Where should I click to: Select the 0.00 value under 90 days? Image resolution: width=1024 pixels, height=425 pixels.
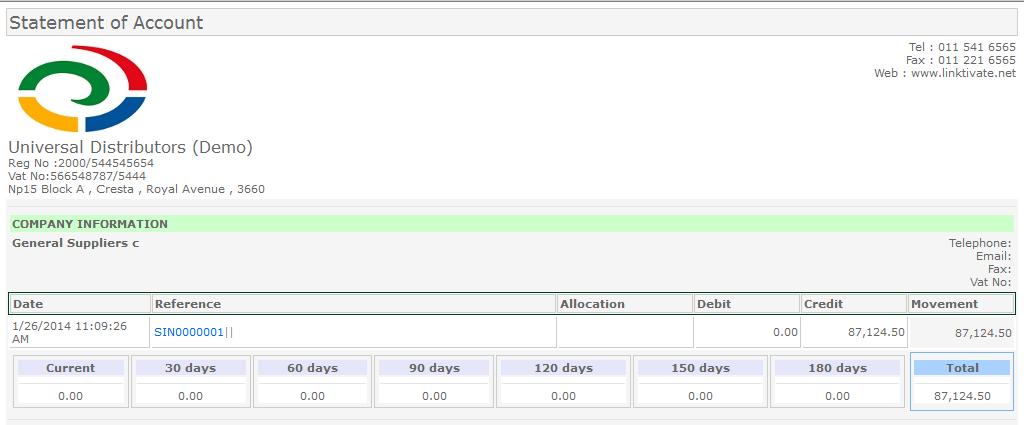pos(434,396)
